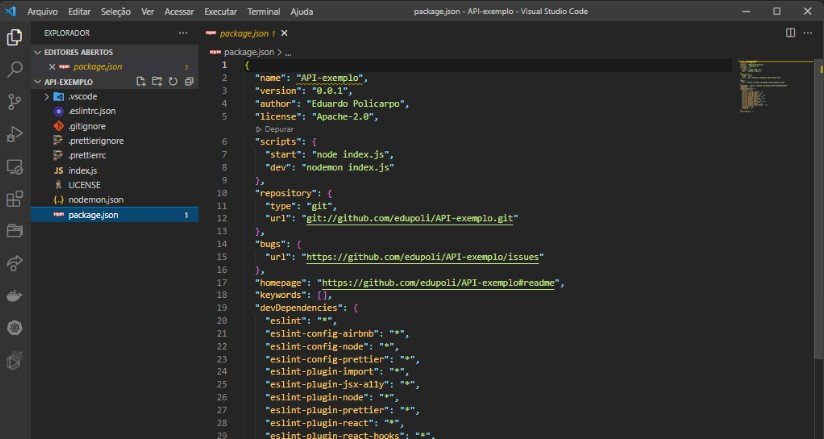Open the breadcrumb dropdown after package.json
Viewport: 824px width, 439px height.
(x=288, y=53)
